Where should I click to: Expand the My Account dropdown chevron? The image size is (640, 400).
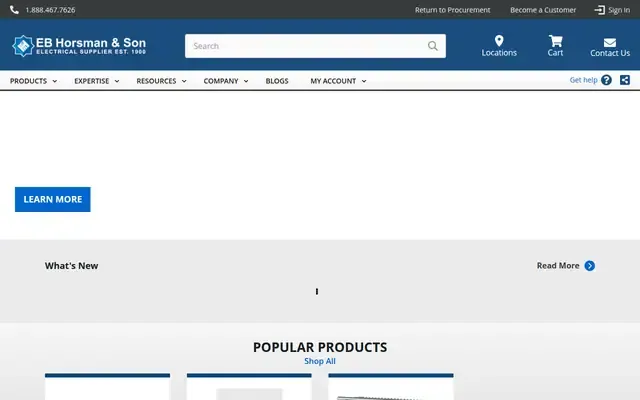point(364,81)
